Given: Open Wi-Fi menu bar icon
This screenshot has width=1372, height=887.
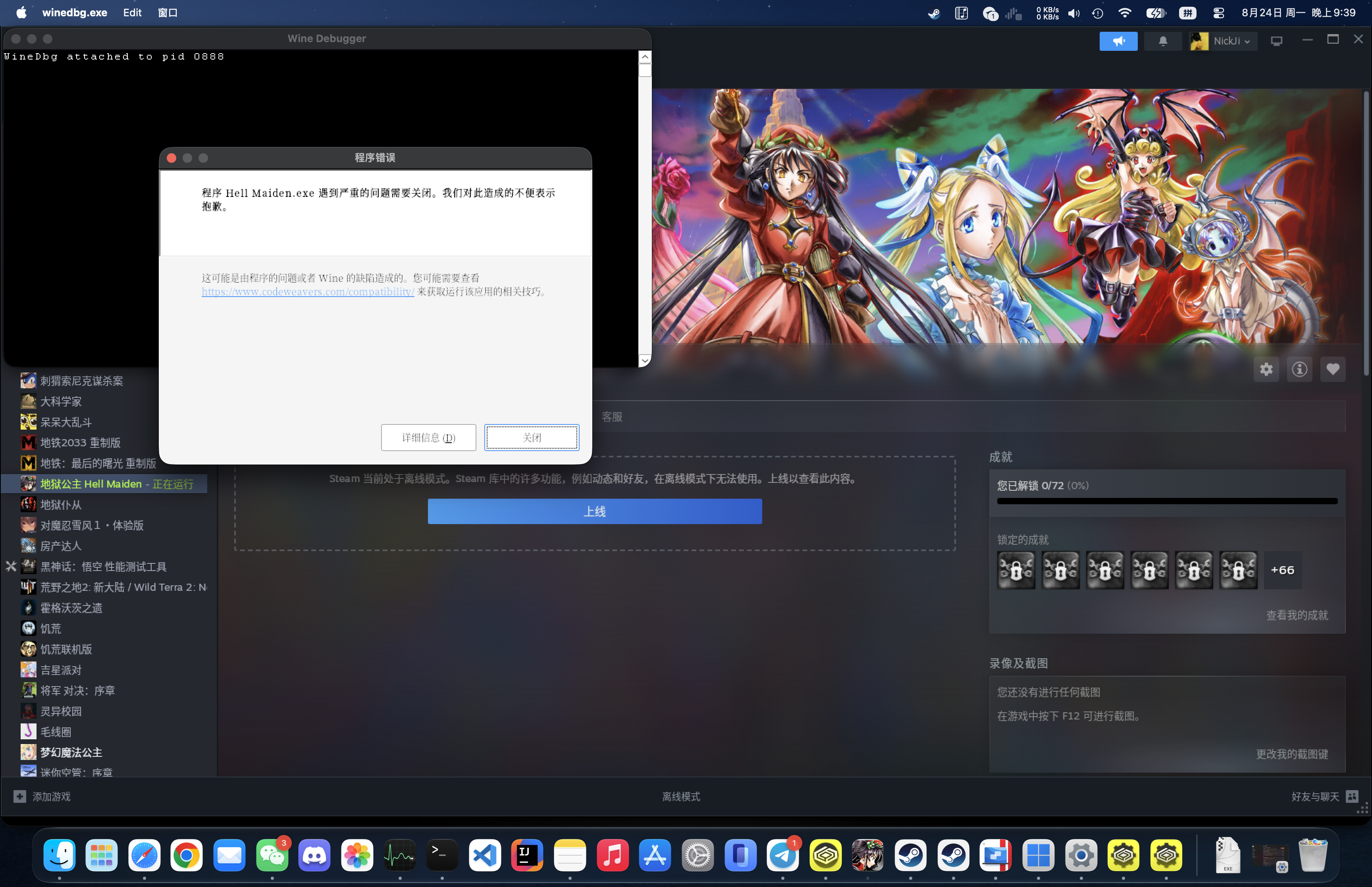Looking at the screenshot, I should pos(1124,13).
